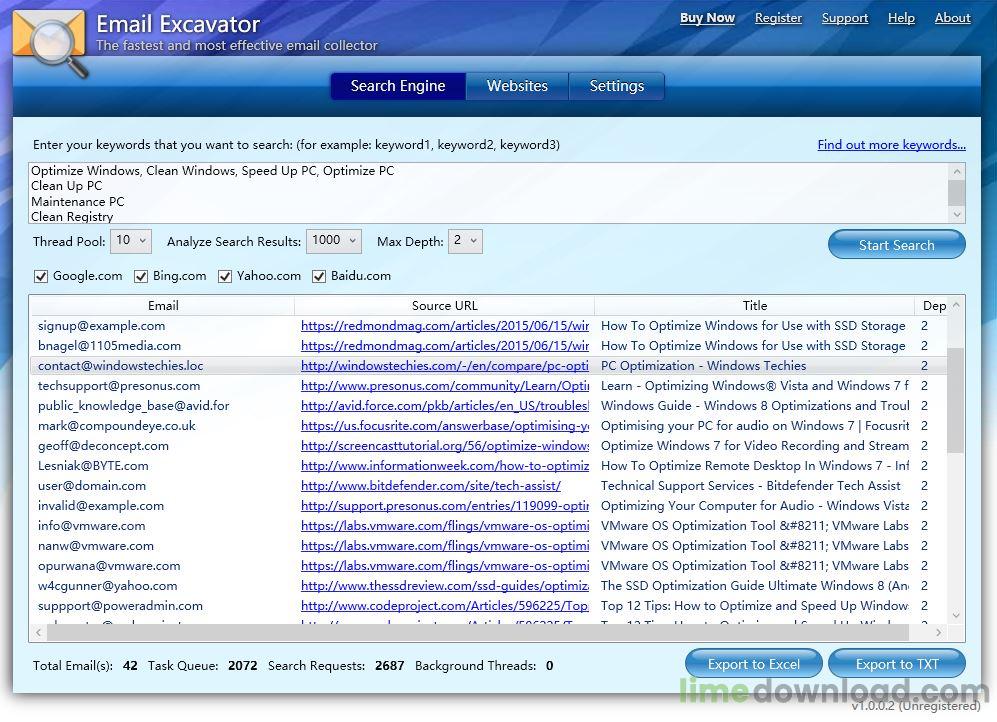997x722 pixels.
Task: Open the Max Depth dropdown
Action: click(465, 241)
